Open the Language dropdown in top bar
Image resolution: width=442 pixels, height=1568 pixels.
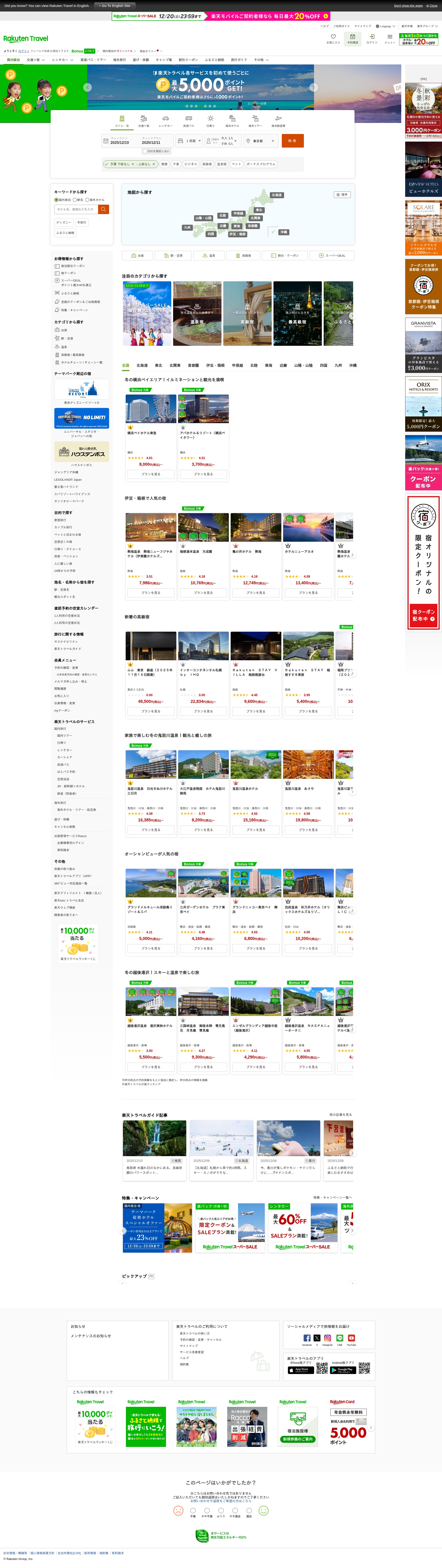(385, 26)
